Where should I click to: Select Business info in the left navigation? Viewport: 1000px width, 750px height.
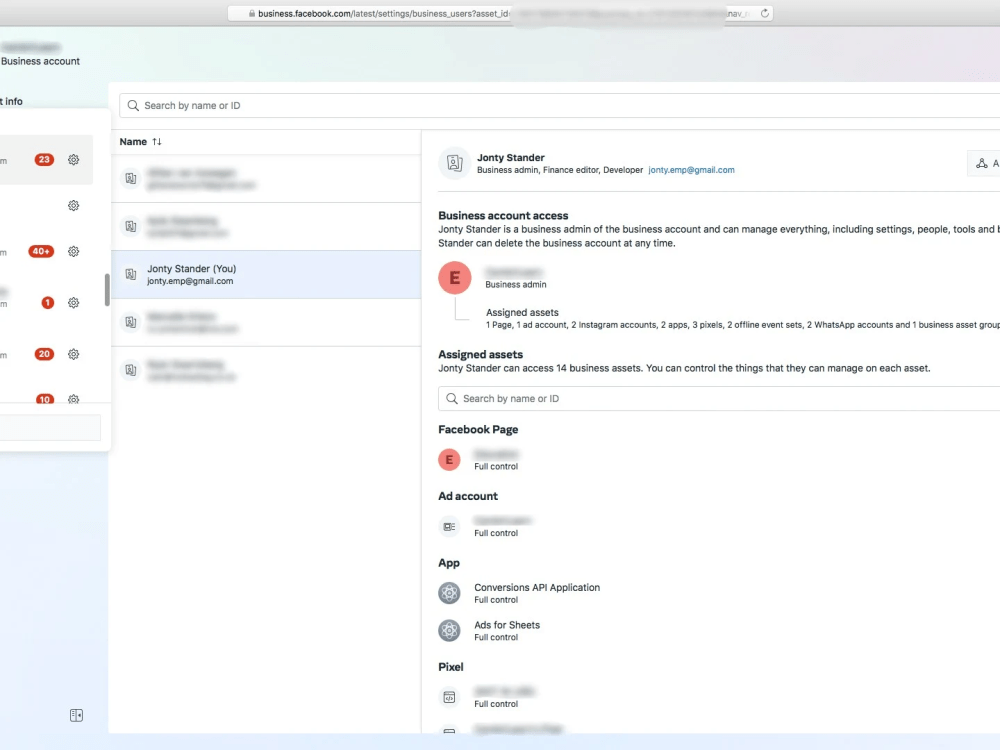tap(10, 101)
